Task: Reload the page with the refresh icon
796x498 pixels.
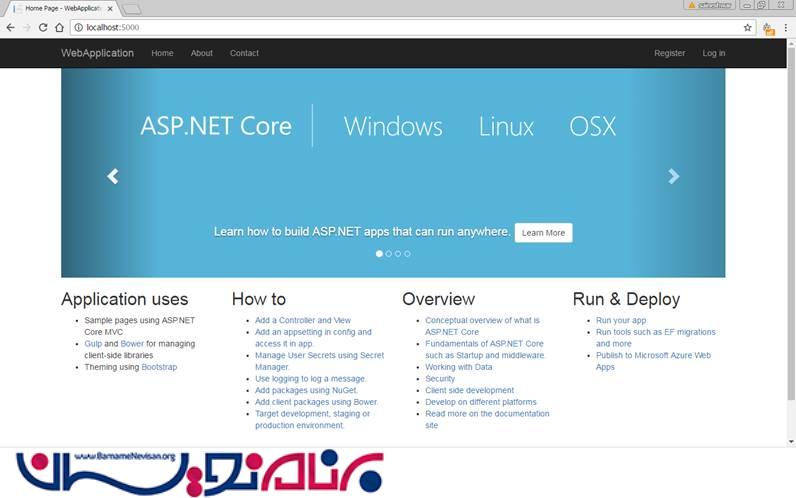Action: (43, 27)
